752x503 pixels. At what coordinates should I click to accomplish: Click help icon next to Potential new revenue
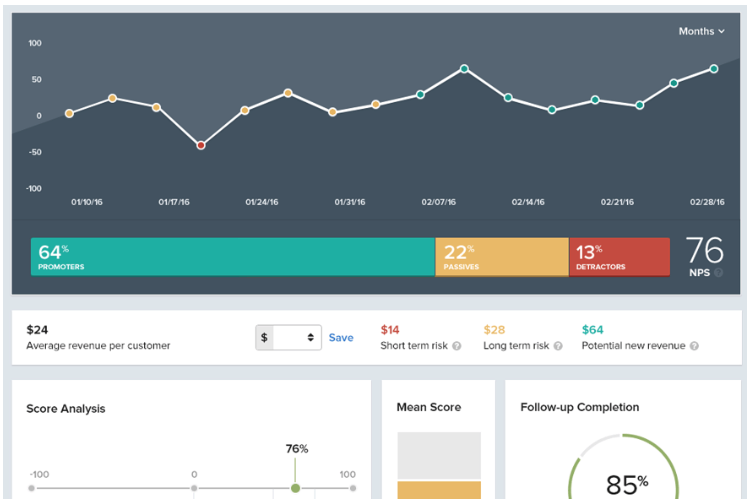pos(694,346)
